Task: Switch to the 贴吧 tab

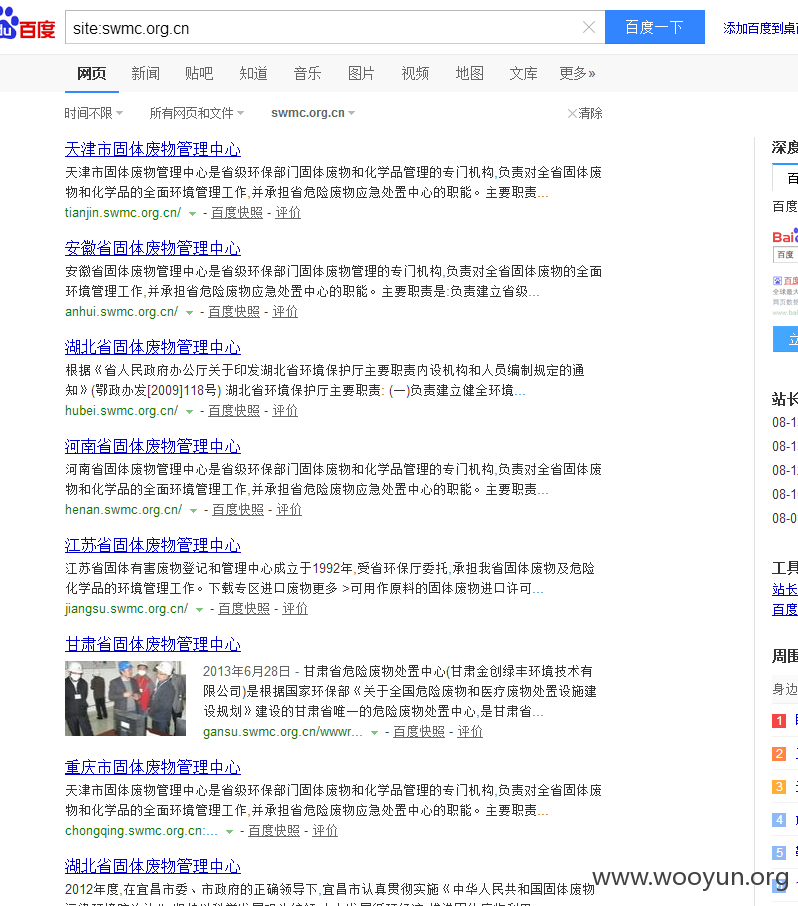Action: point(199,73)
